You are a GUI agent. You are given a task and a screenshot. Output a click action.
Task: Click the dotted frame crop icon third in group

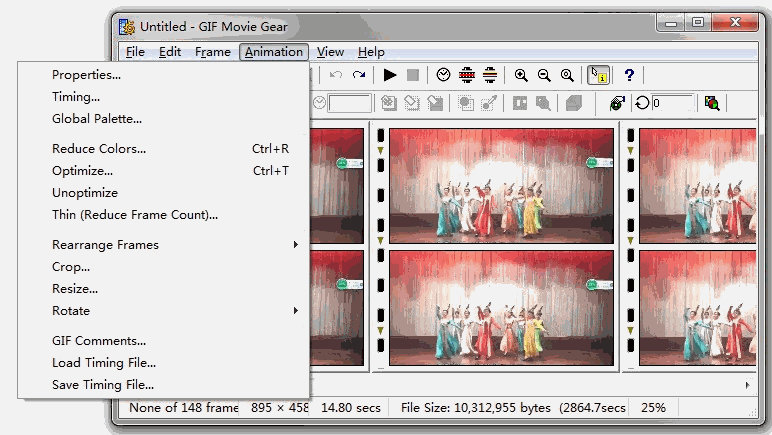point(435,103)
